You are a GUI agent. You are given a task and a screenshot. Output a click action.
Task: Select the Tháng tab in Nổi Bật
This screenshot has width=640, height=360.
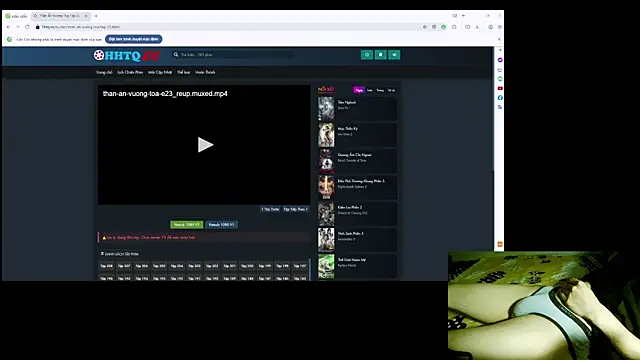[380, 90]
